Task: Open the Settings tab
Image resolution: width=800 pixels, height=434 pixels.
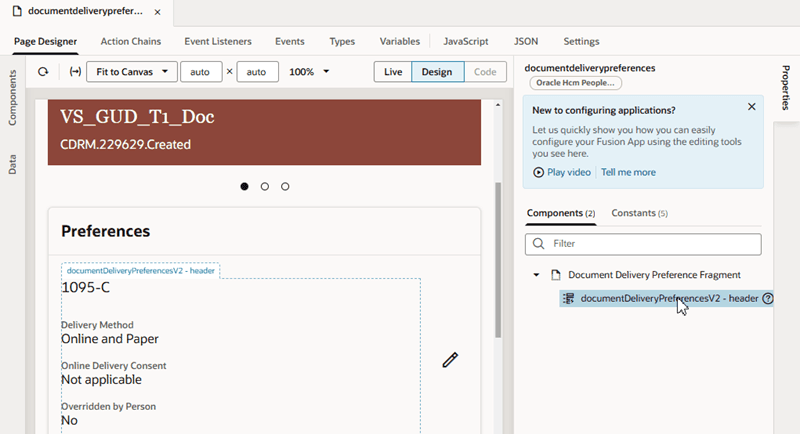Action: tap(581, 41)
